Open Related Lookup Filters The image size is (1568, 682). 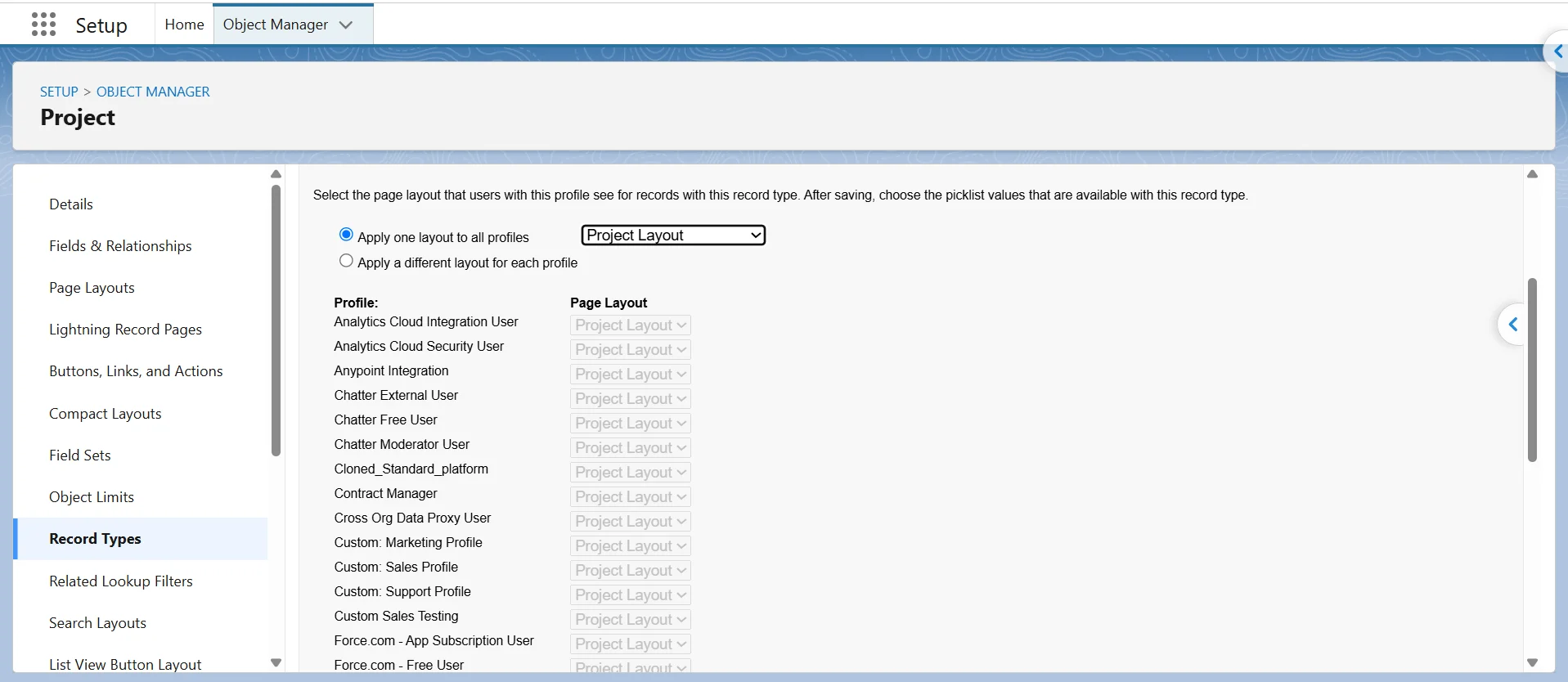[121, 581]
